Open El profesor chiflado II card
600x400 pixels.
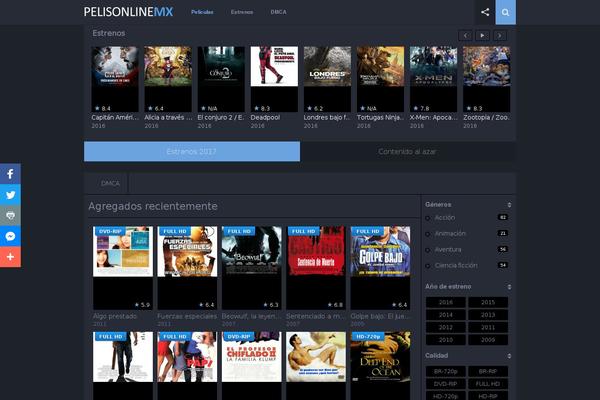pyautogui.click(x=251, y=366)
